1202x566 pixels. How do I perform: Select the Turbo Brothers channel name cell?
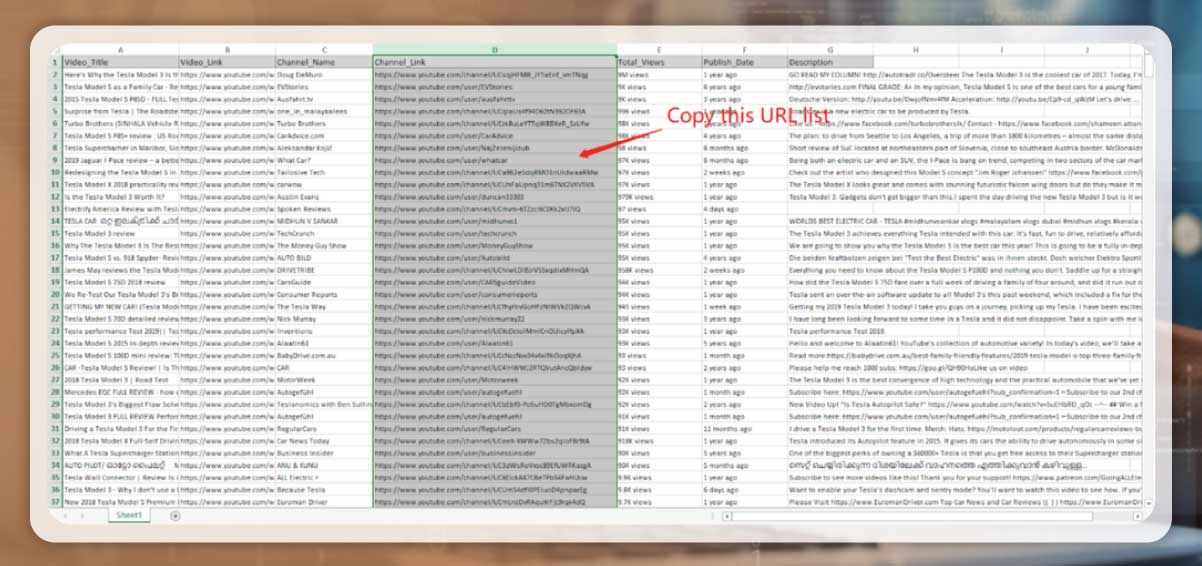click(324, 124)
